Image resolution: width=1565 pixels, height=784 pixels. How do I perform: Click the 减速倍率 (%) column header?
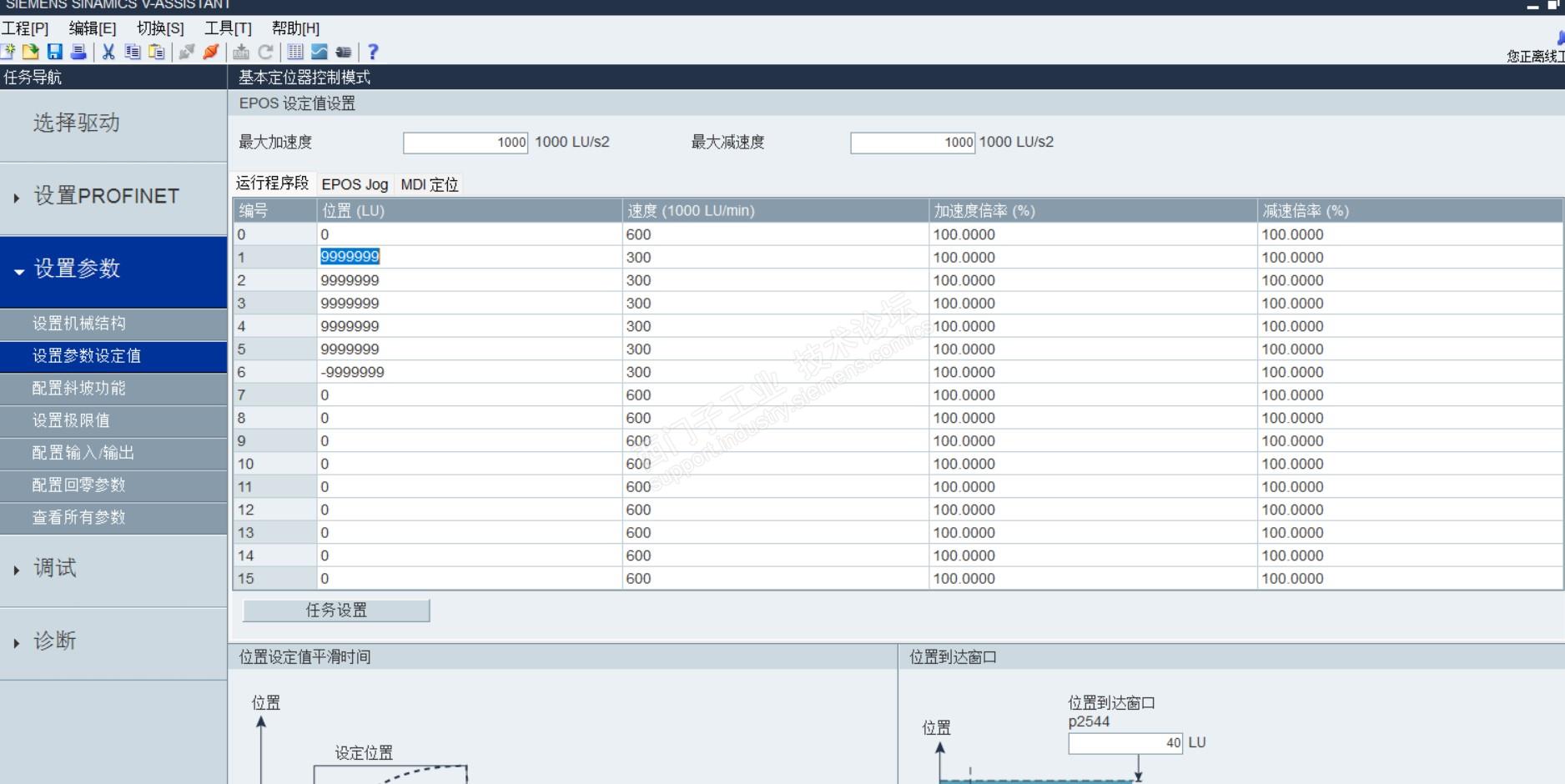[x=1410, y=211]
